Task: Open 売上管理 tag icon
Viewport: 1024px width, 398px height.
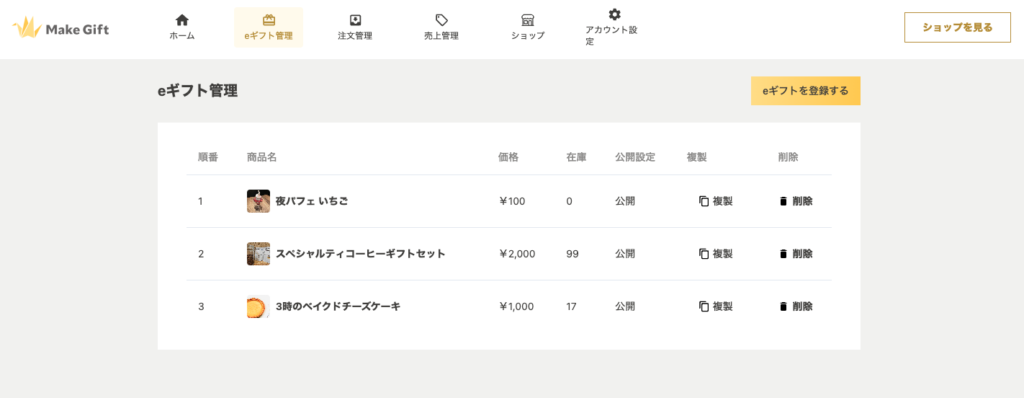Action: (x=441, y=20)
